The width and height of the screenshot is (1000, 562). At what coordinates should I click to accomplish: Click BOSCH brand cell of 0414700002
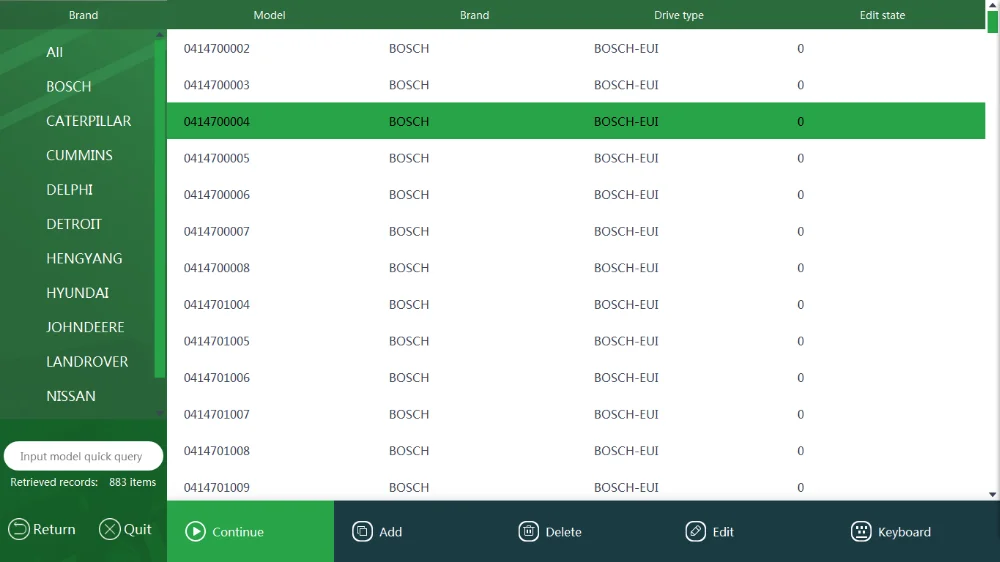click(409, 48)
